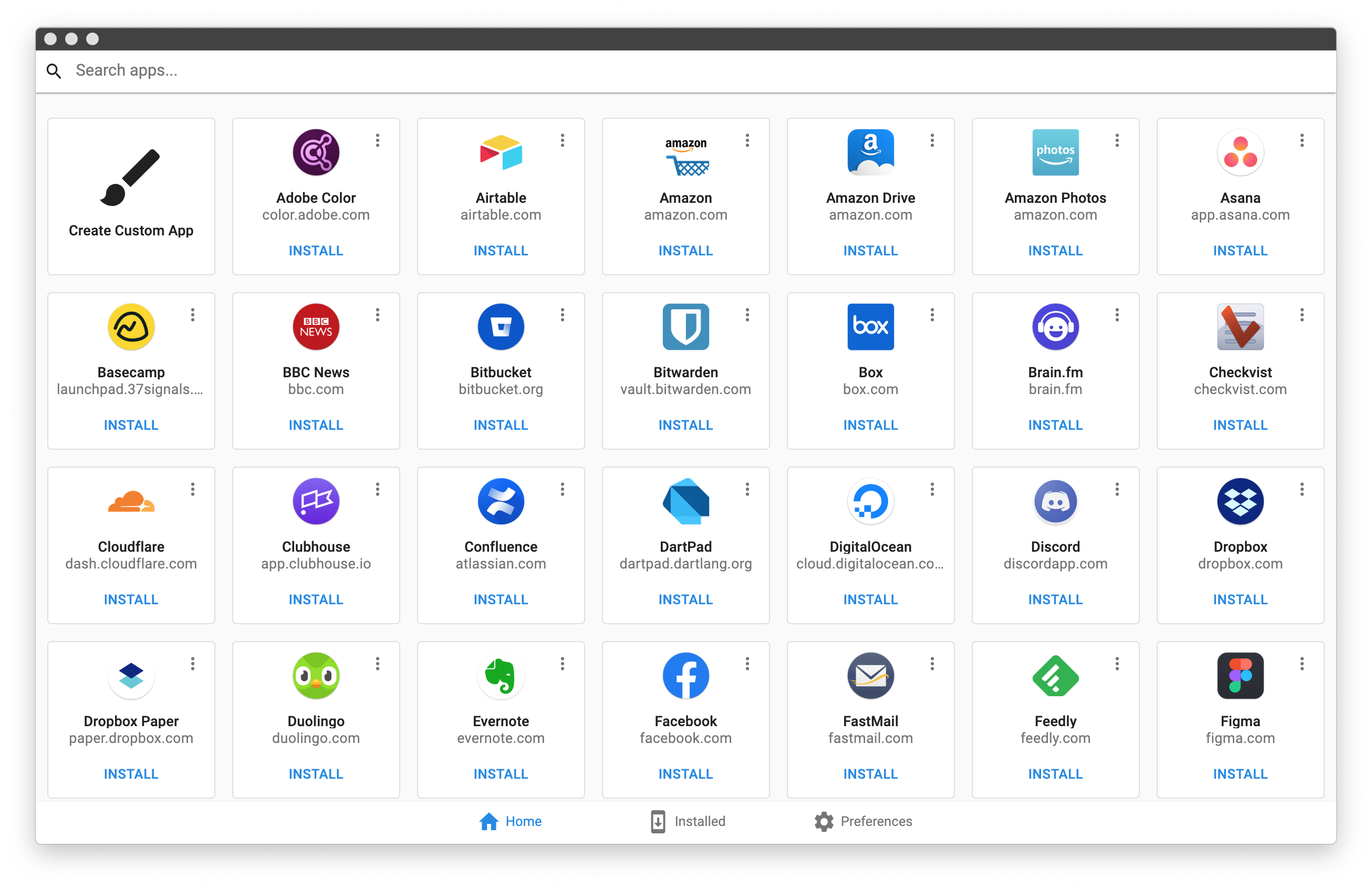Install the Confluence app
Viewport: 1372px width, 888px height.
coord(501,600)
